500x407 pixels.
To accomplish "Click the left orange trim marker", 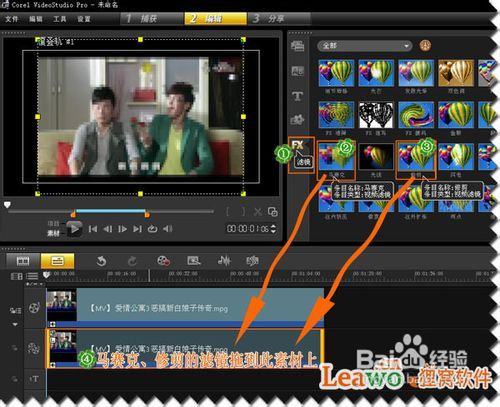I will coord(73,215).
